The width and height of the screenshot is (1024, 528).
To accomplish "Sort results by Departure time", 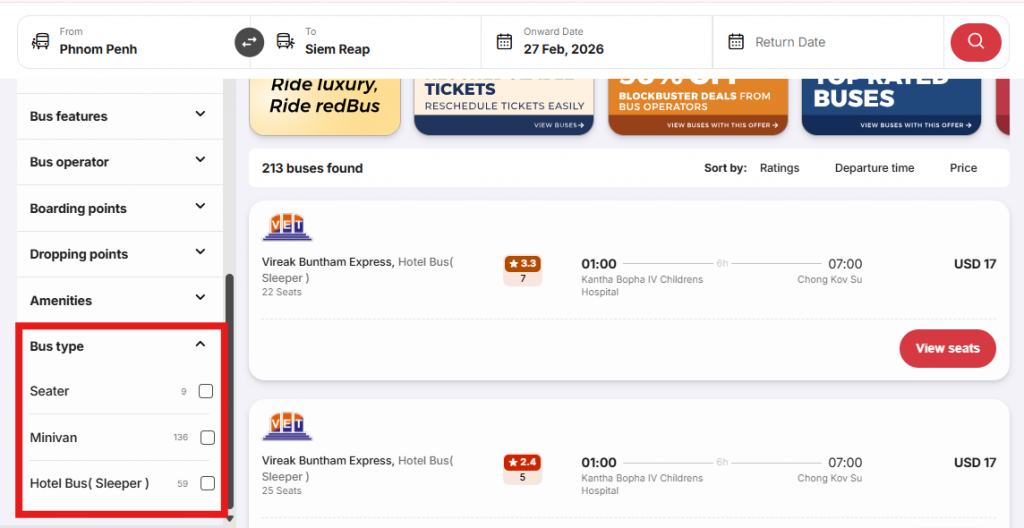I will (874, 168).
